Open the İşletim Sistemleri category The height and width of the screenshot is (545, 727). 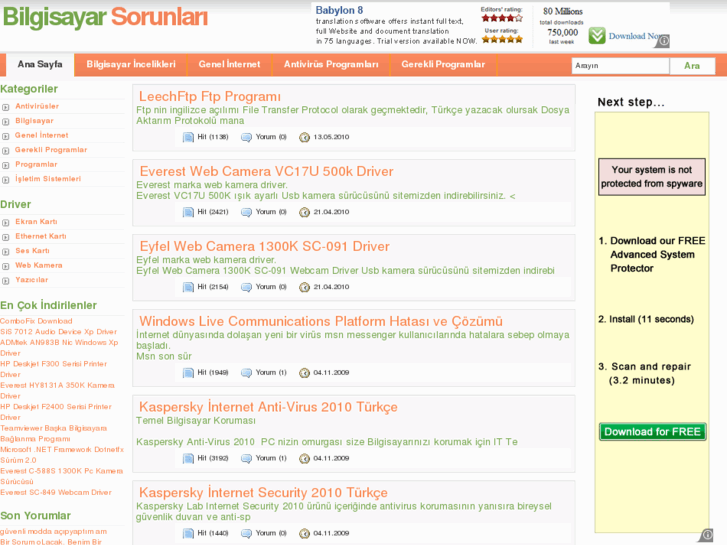[48, 179]
